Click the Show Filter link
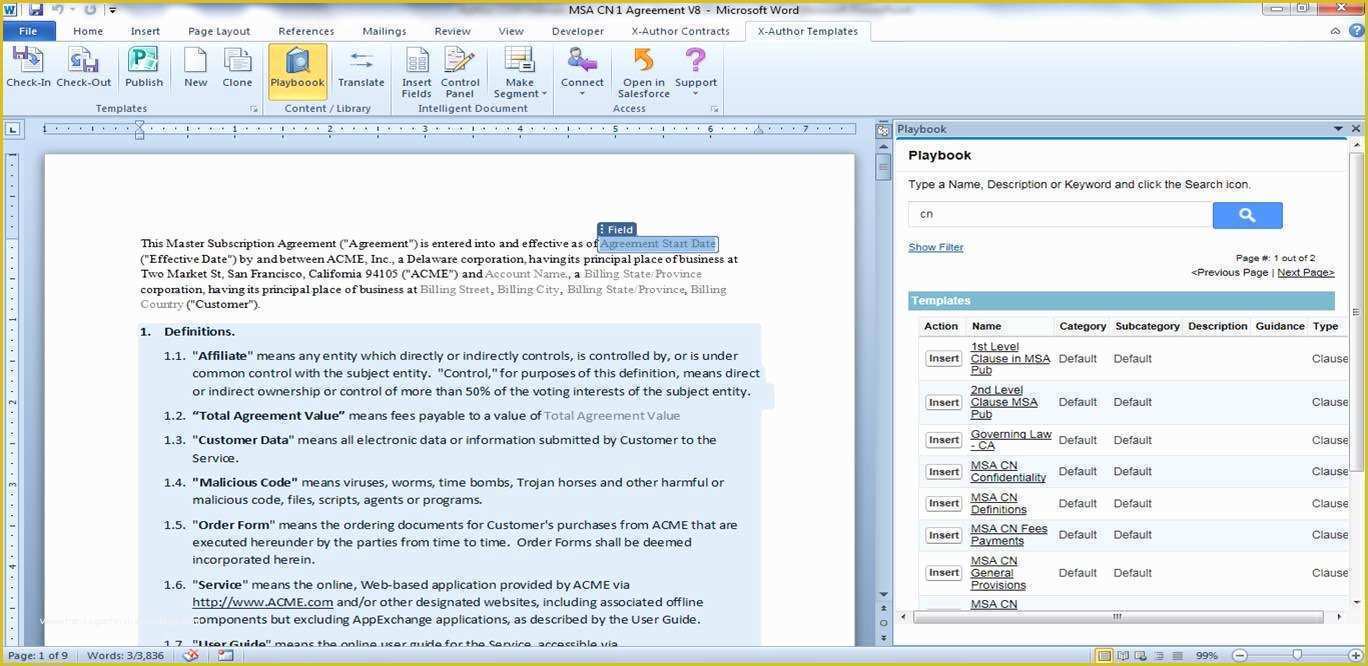Image resolution: width=1368 pixels, height=666 pixels. (936, 247)
